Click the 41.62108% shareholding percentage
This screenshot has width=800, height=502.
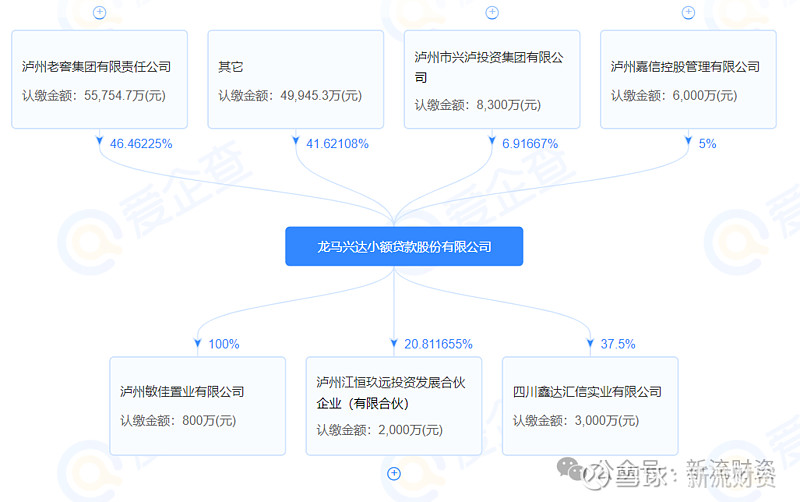point(337,144)
